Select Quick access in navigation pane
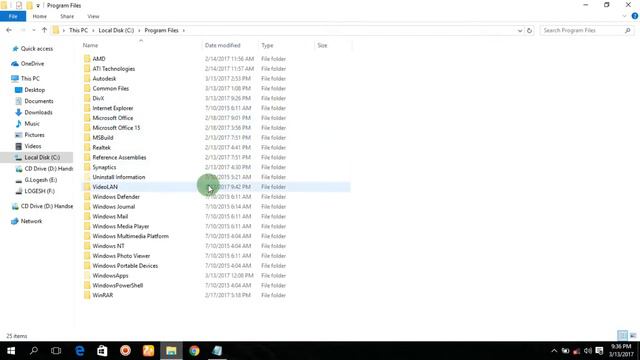Screen dimensions: 640x360 pyautogui.click(x=37, y=49)
